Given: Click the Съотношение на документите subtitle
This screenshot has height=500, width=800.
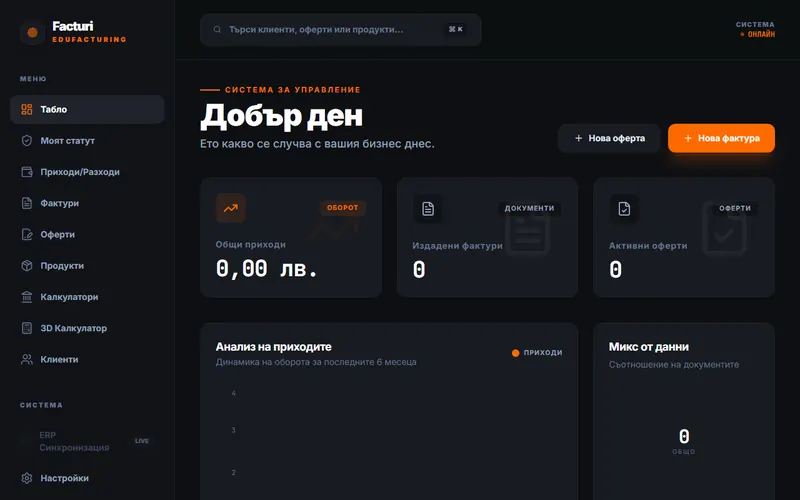Looking at the screenshot, I should point(673,365).
